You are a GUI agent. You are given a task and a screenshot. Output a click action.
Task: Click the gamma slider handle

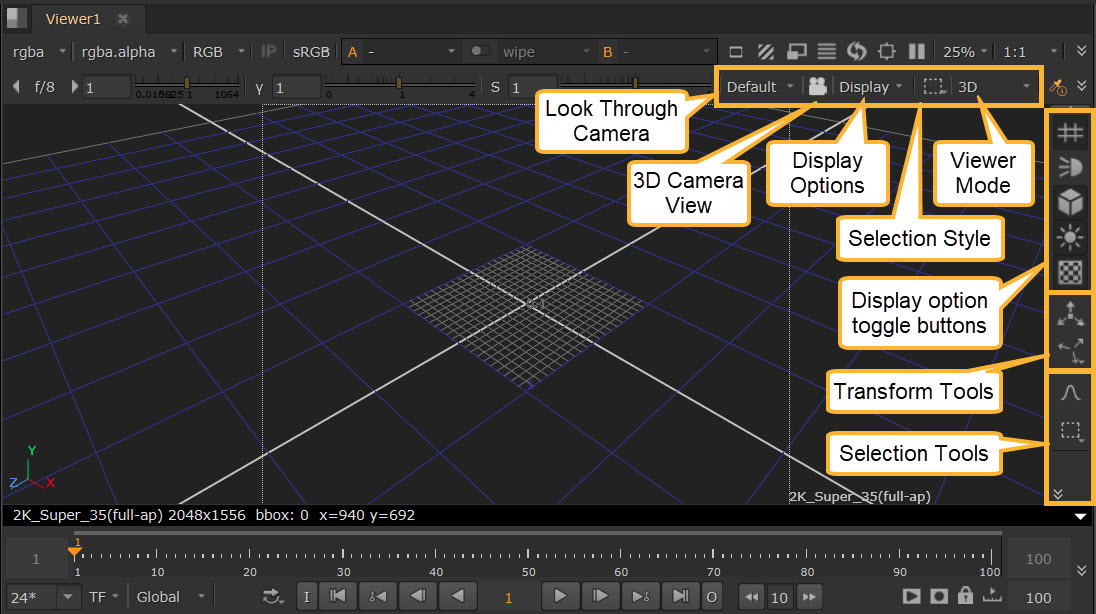(399, 83)
